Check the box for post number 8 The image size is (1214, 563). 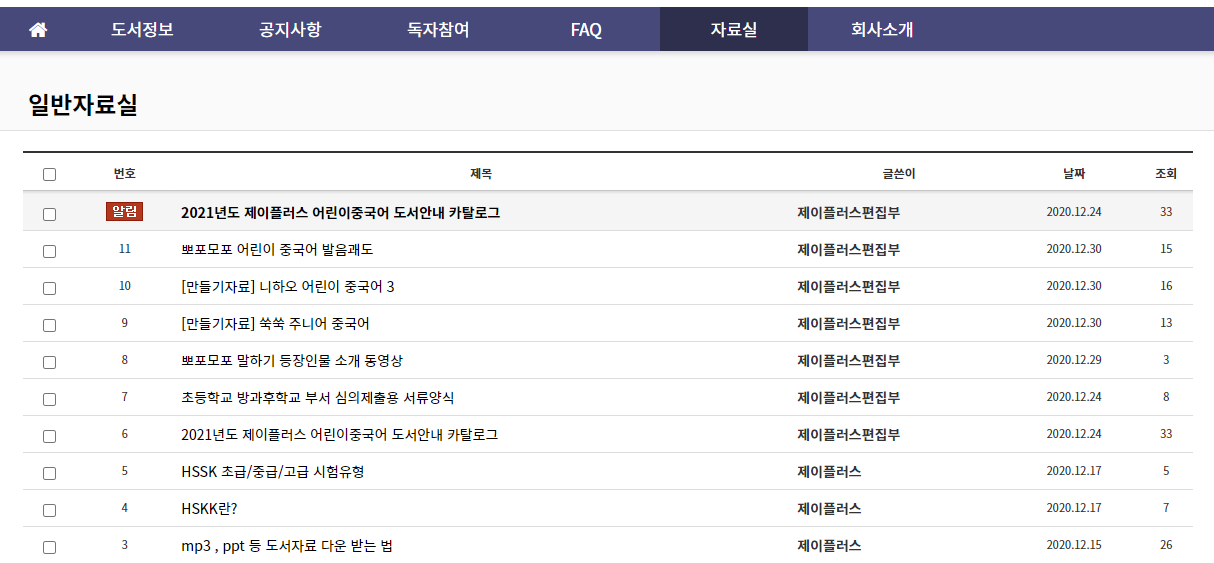(49, 362)
